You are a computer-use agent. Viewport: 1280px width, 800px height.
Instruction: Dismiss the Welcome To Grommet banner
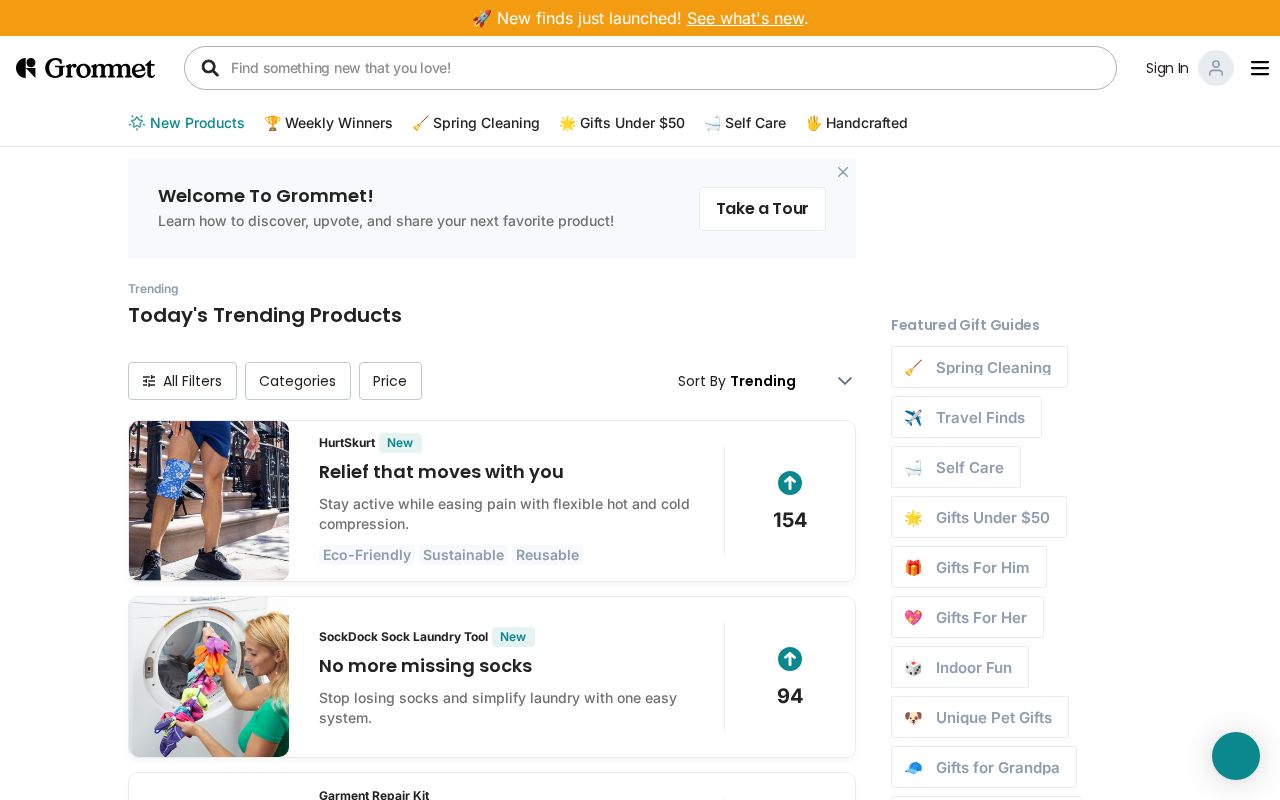pos(843,172)
